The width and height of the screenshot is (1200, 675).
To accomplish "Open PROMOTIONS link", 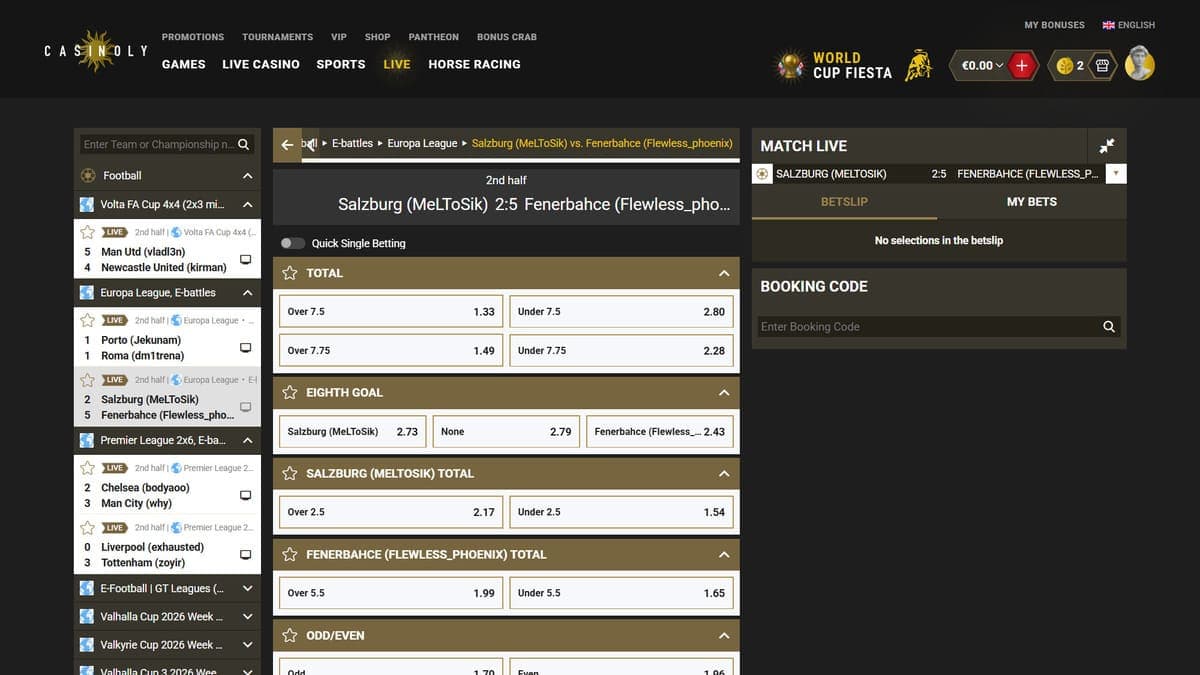I will 193,37.
